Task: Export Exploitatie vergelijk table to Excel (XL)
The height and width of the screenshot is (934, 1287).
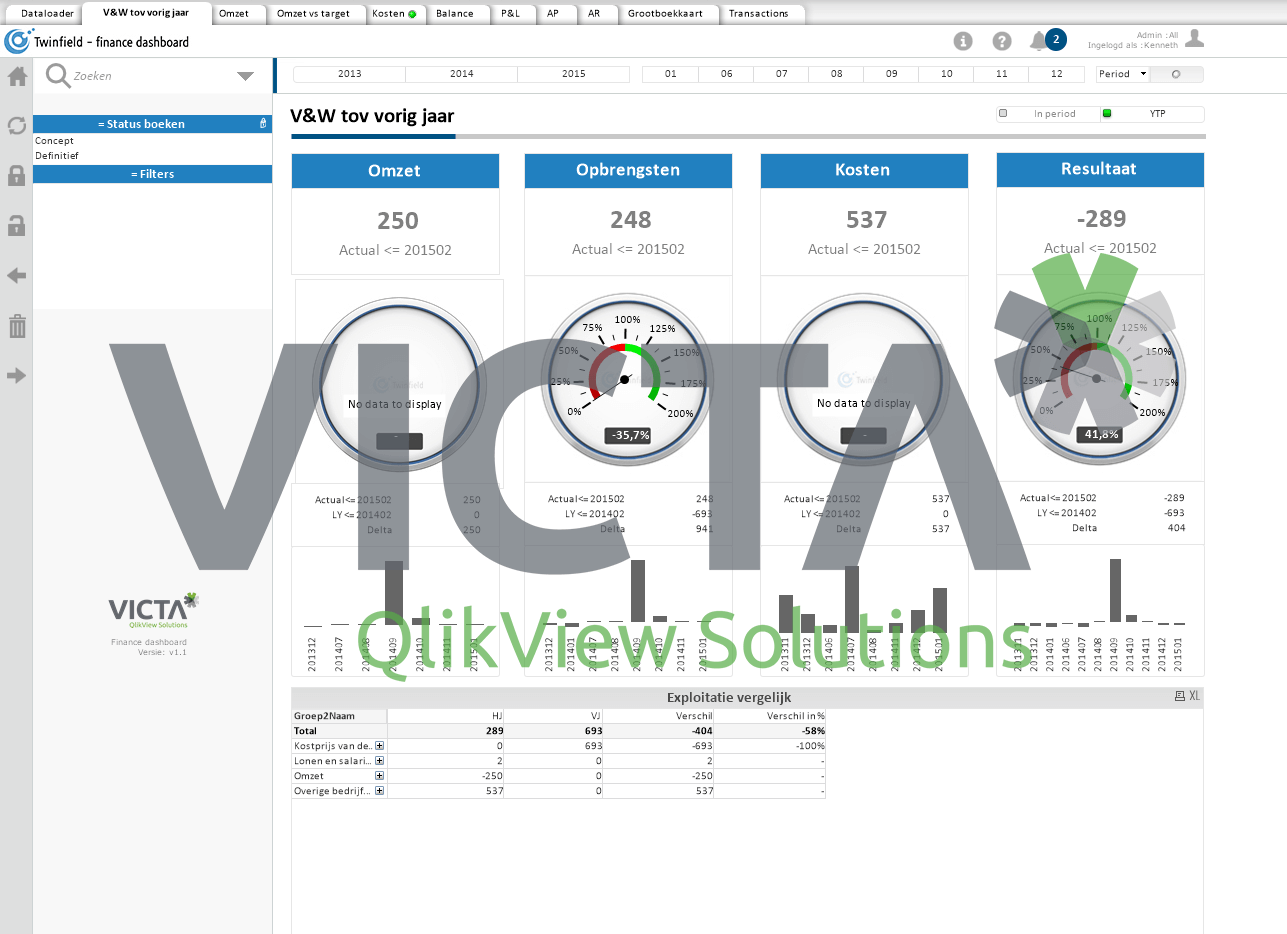Action: (x=1194, y=696)
